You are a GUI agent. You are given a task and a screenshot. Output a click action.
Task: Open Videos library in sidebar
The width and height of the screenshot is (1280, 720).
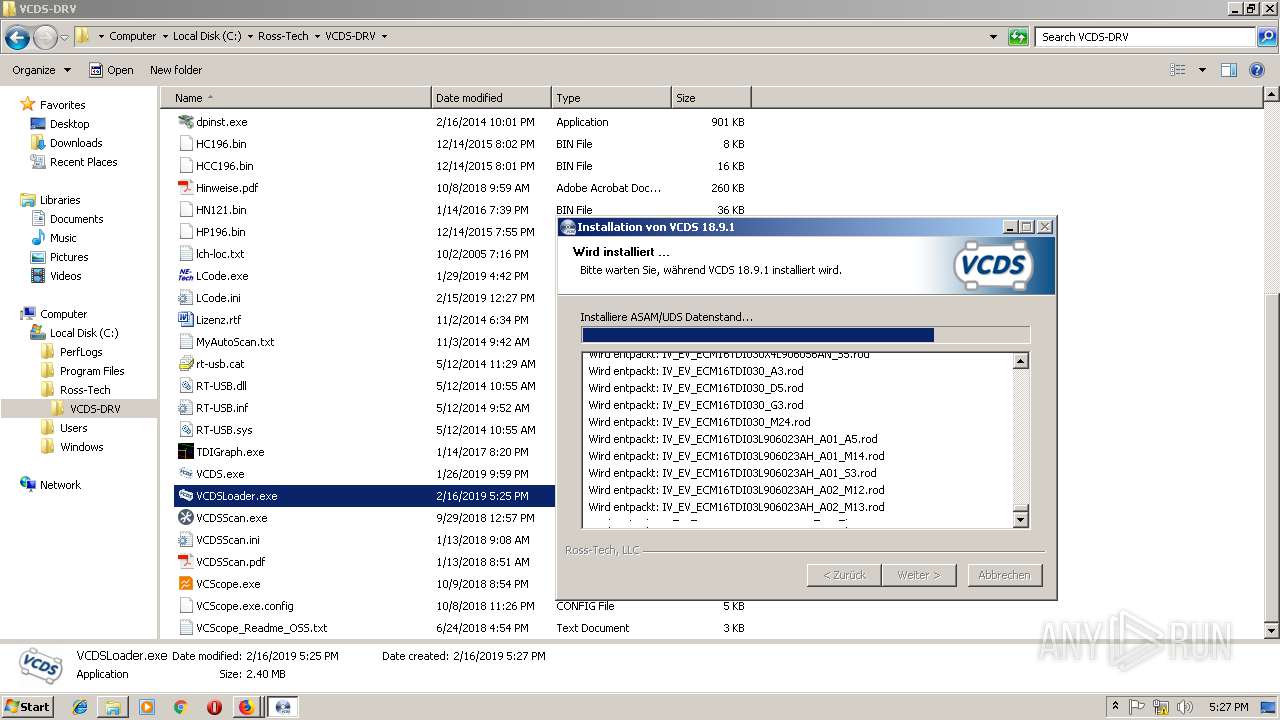coord(66,276)
